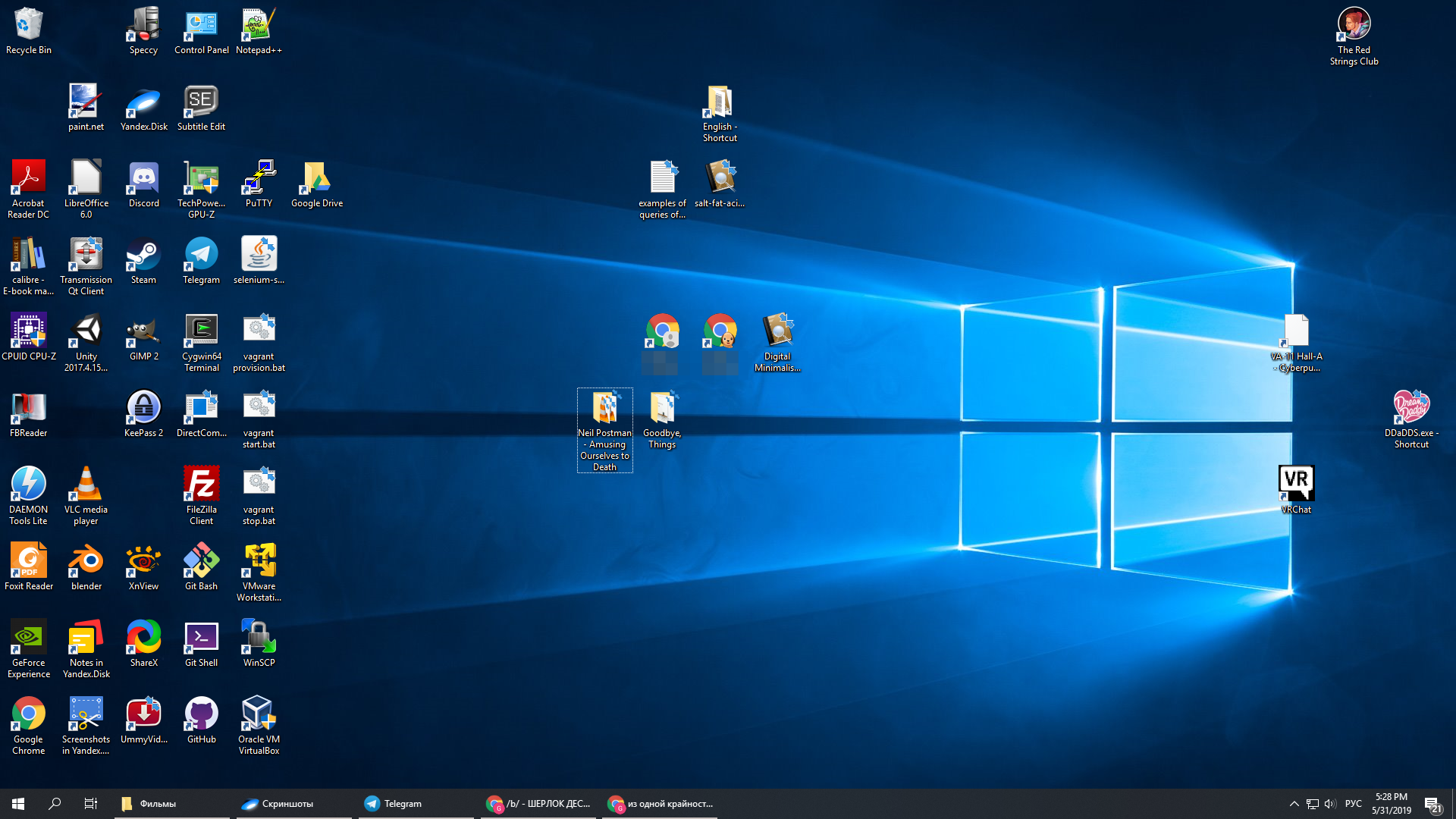
Task: Select the Digital Minimalis... book icon
Action: pyautogui.click(x=777, y=343)
